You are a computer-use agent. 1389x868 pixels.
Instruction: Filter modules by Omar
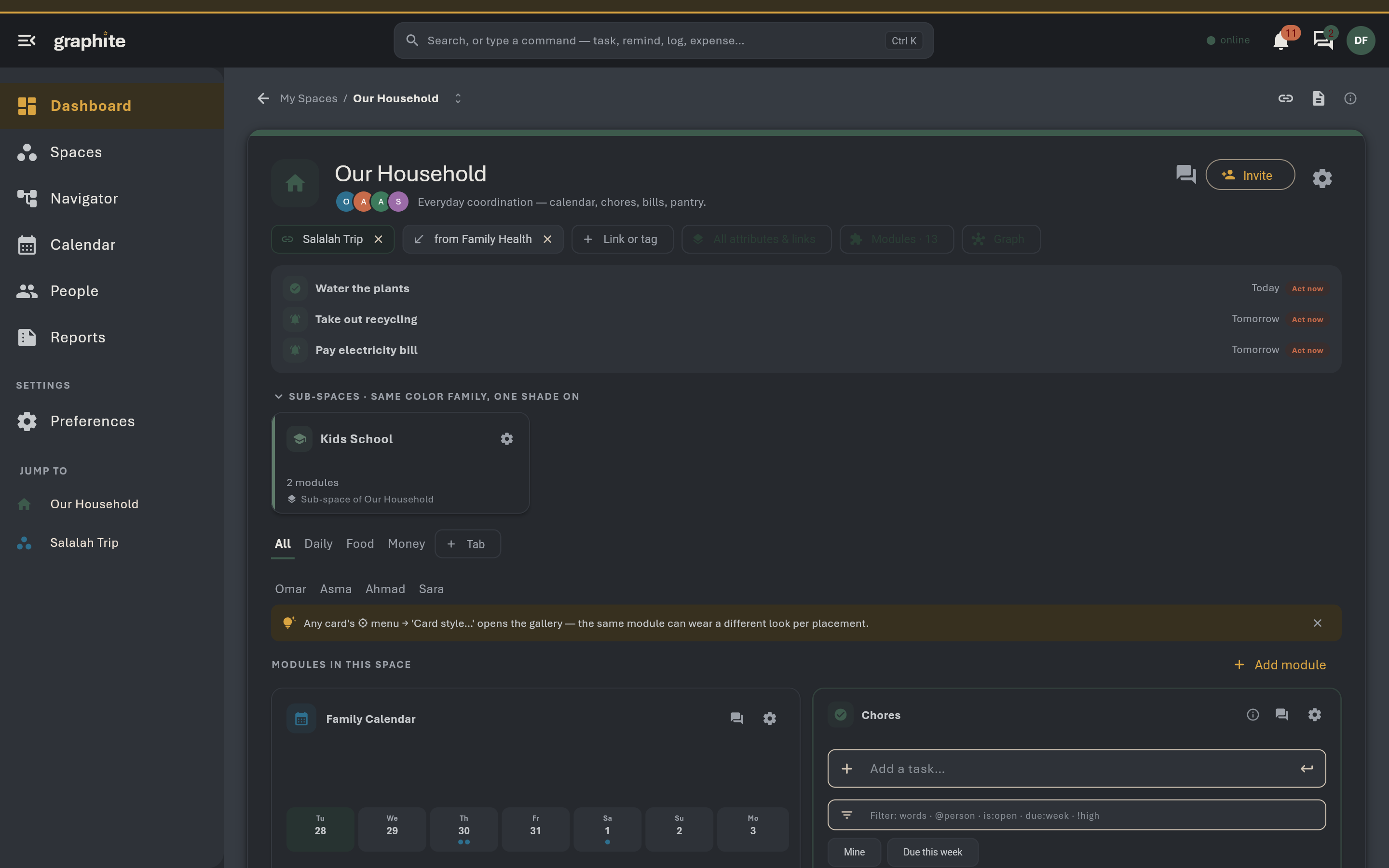tap(290, 589)
